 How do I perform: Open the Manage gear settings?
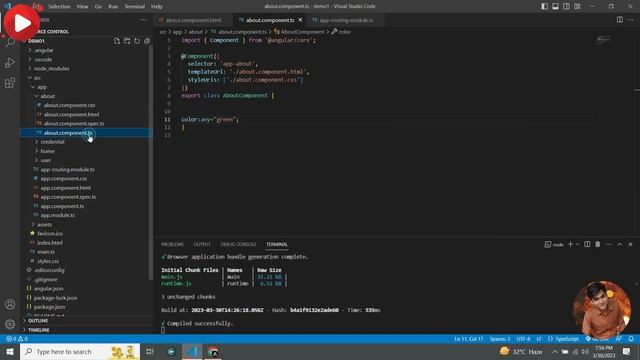[10, 324]
